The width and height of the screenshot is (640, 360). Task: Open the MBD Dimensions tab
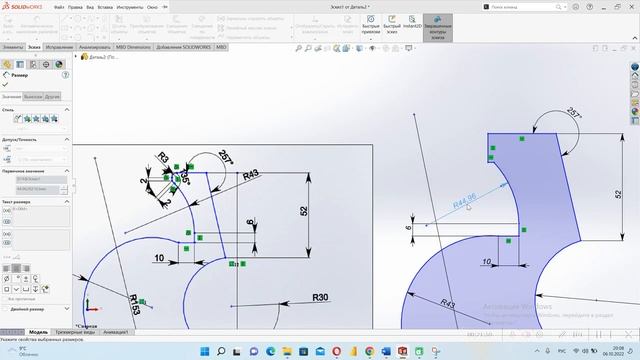133,47
